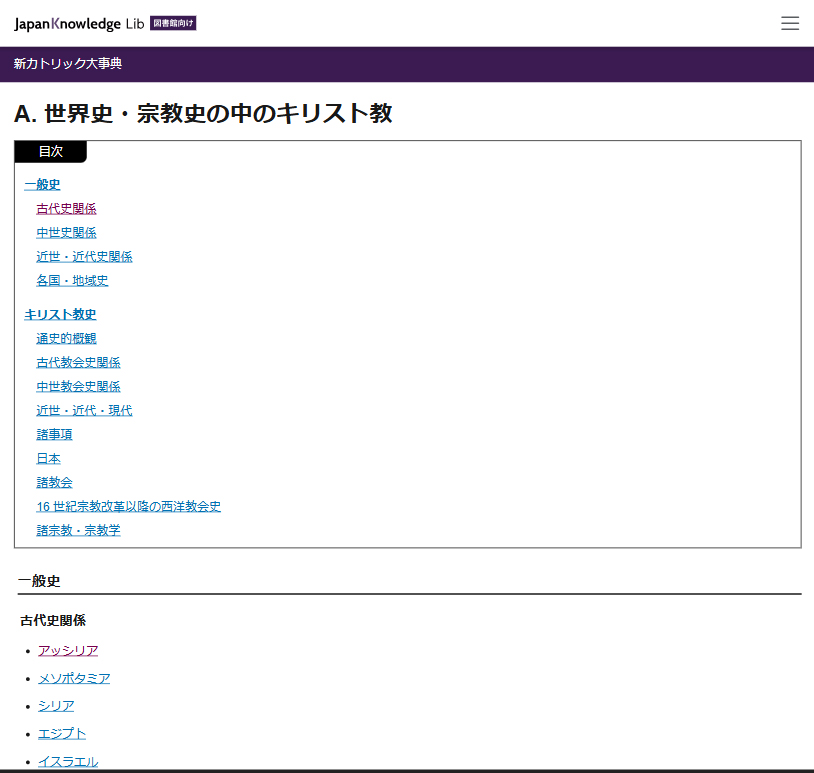814x773 pixels.
Task: Go to 諸教会 section
Action: 54,482
